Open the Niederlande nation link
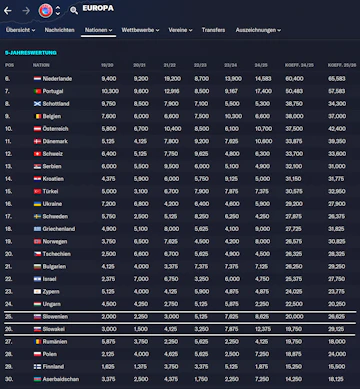The width and height of the screenshot is (360, 389). click(x=57, y=79)
